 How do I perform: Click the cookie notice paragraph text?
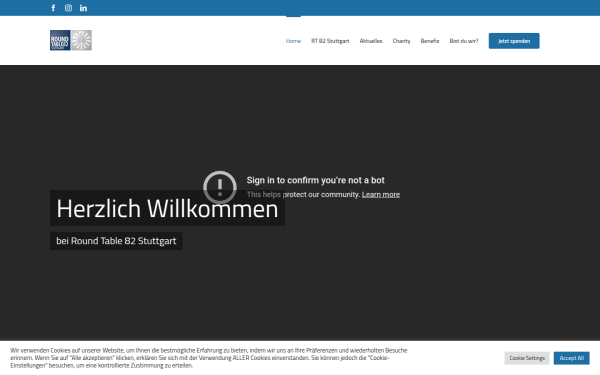point(209,358)
